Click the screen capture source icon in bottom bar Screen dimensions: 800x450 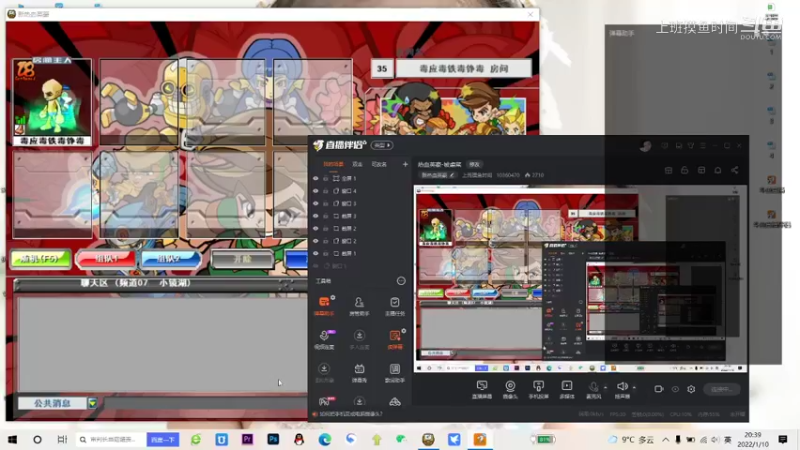coord(482,389)
